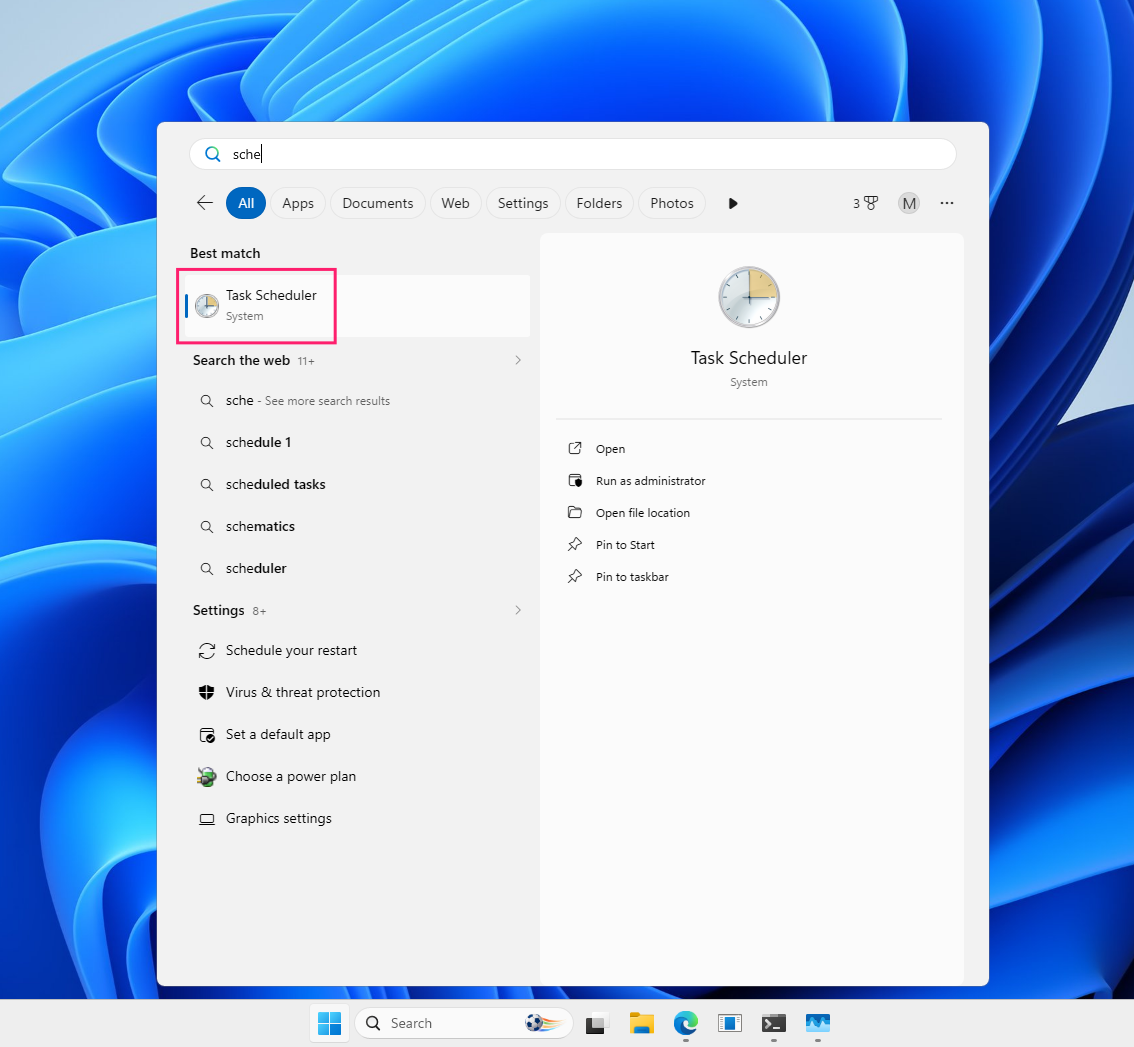Viewport: 1134px width, 1047px height.
Task: Expand Search the web results chevron
Action: [518, 360]
